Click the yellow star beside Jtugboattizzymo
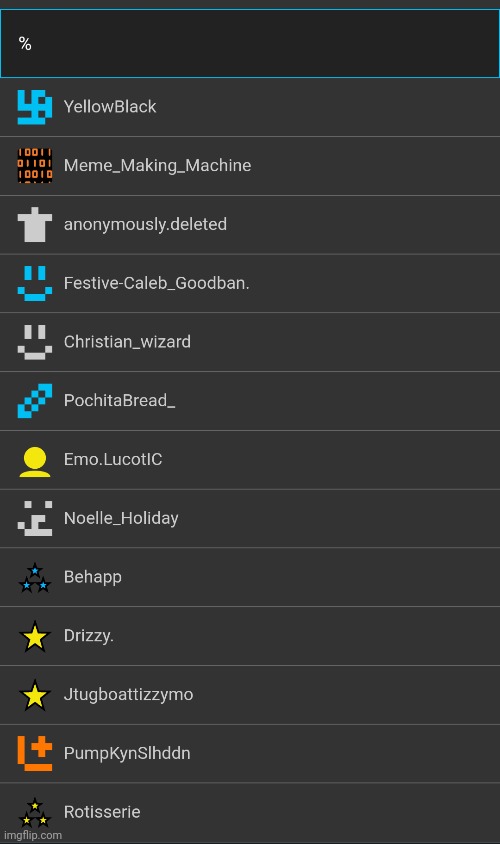 tap(34, 694)
